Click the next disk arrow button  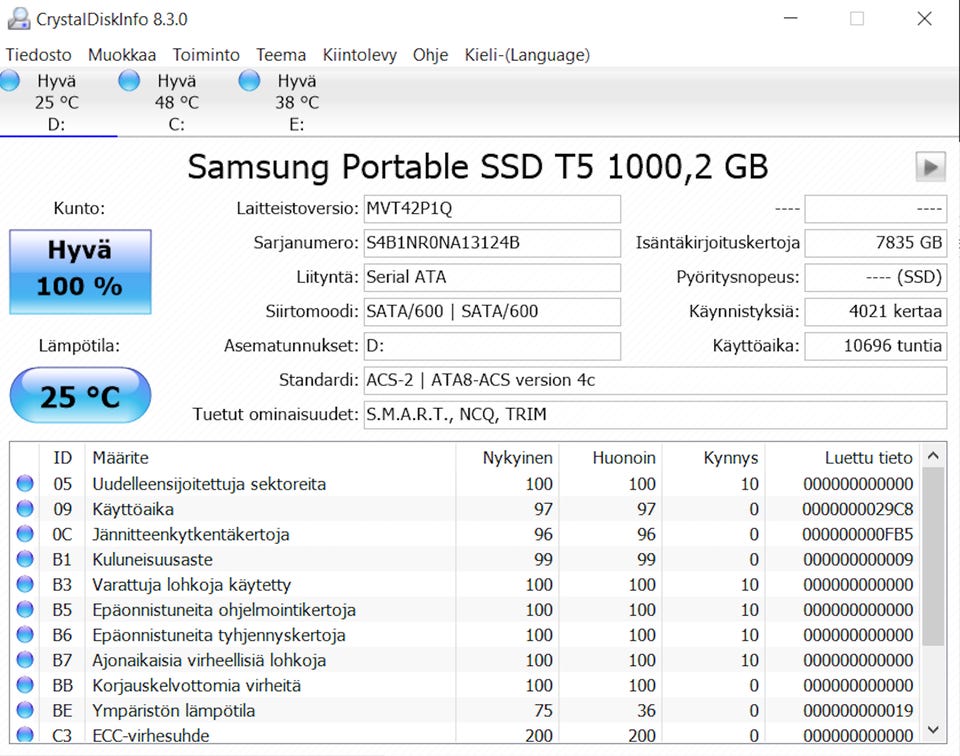click(931, 167)
